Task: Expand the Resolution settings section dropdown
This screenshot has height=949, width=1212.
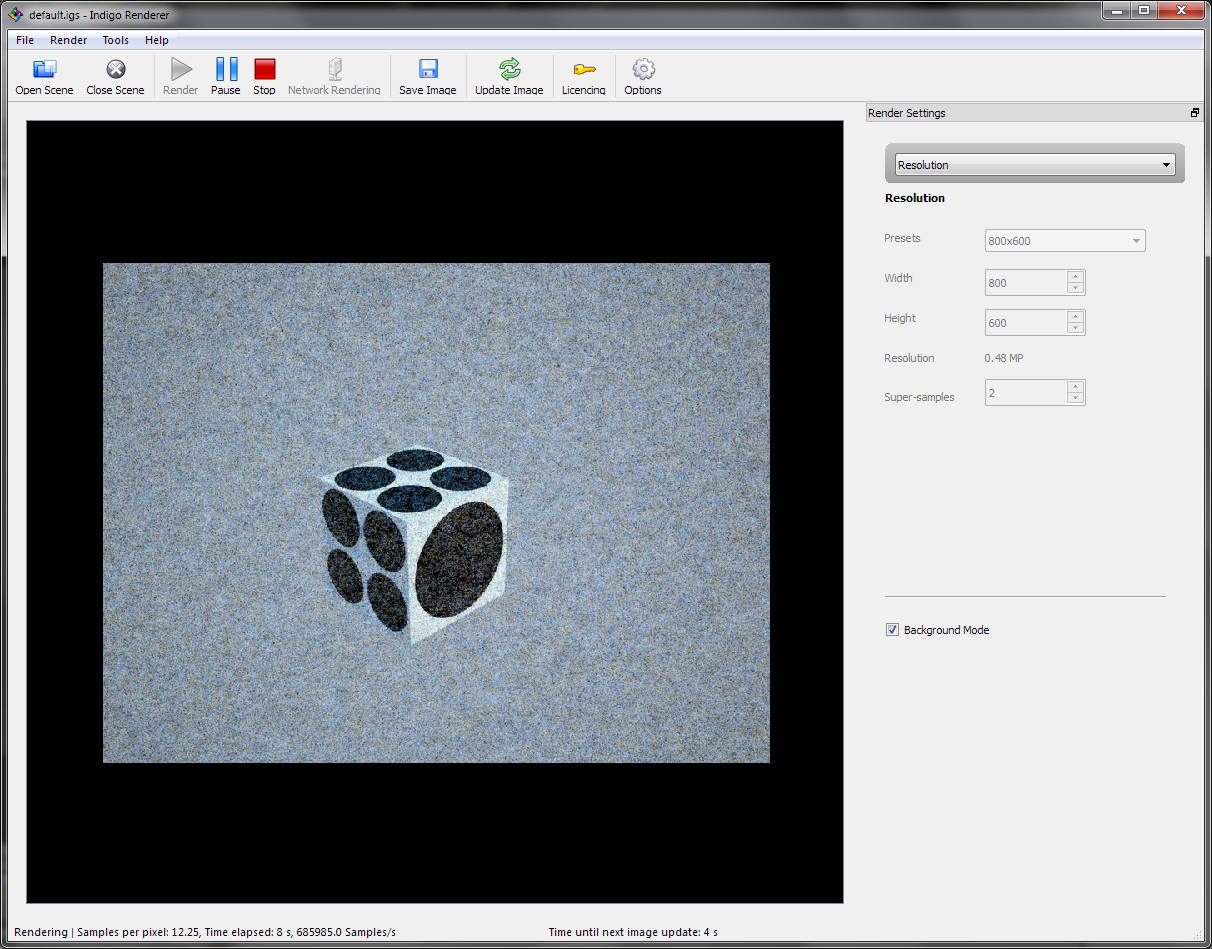Action: coord(1035,165)
